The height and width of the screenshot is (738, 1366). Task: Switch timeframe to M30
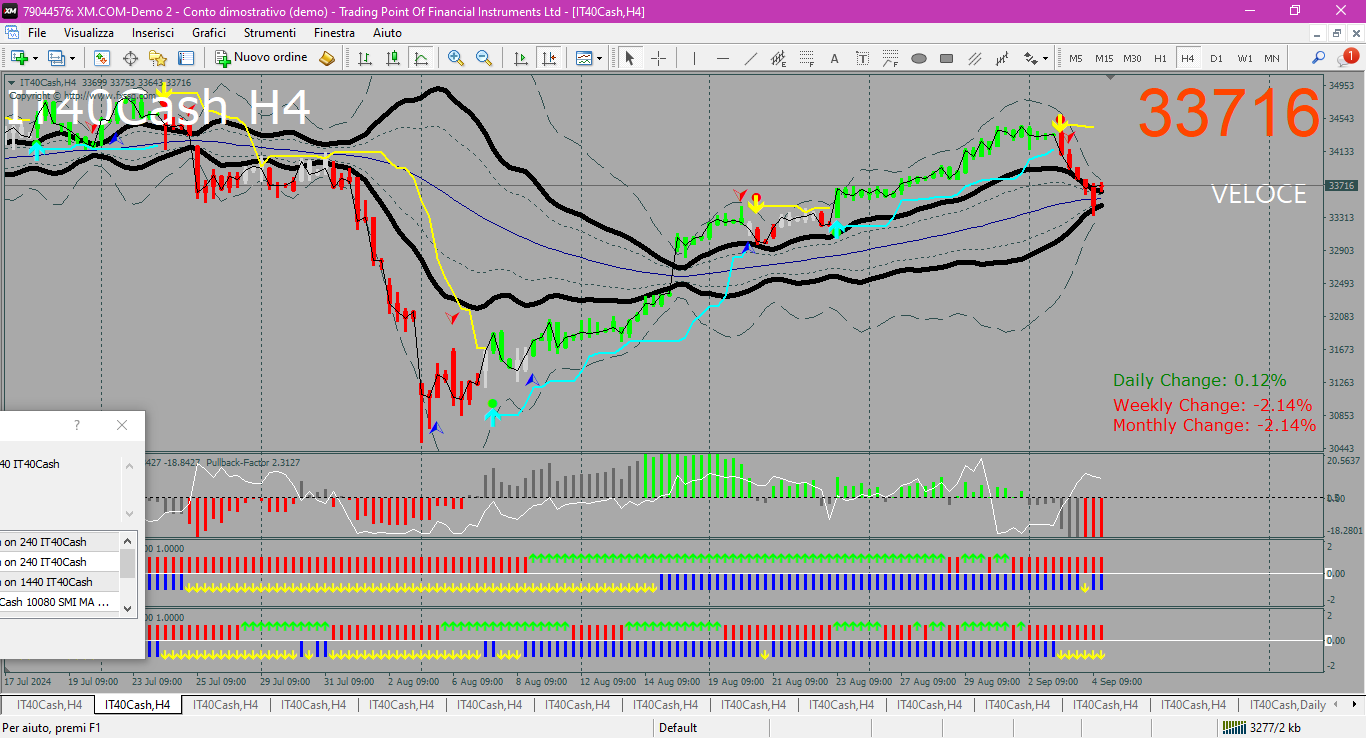(x=1132, y=58)
